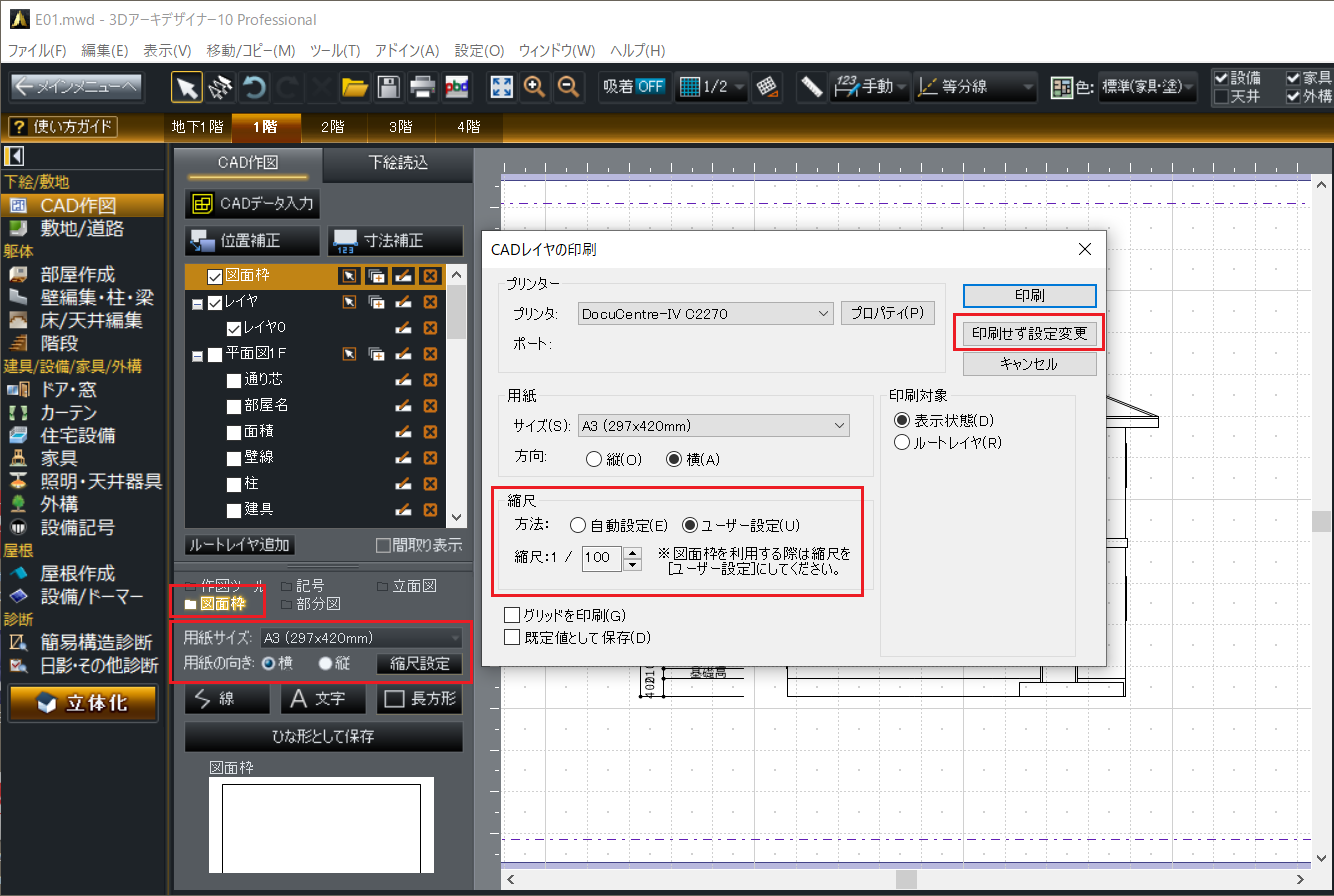Click the zoom out magnifier icon
The height and width of the screenshot is (896, 1334).
coord(568,87)
